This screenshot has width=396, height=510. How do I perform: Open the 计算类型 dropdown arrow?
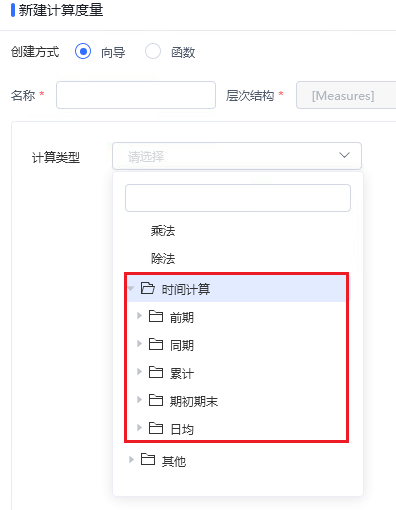tap(344, 155)
